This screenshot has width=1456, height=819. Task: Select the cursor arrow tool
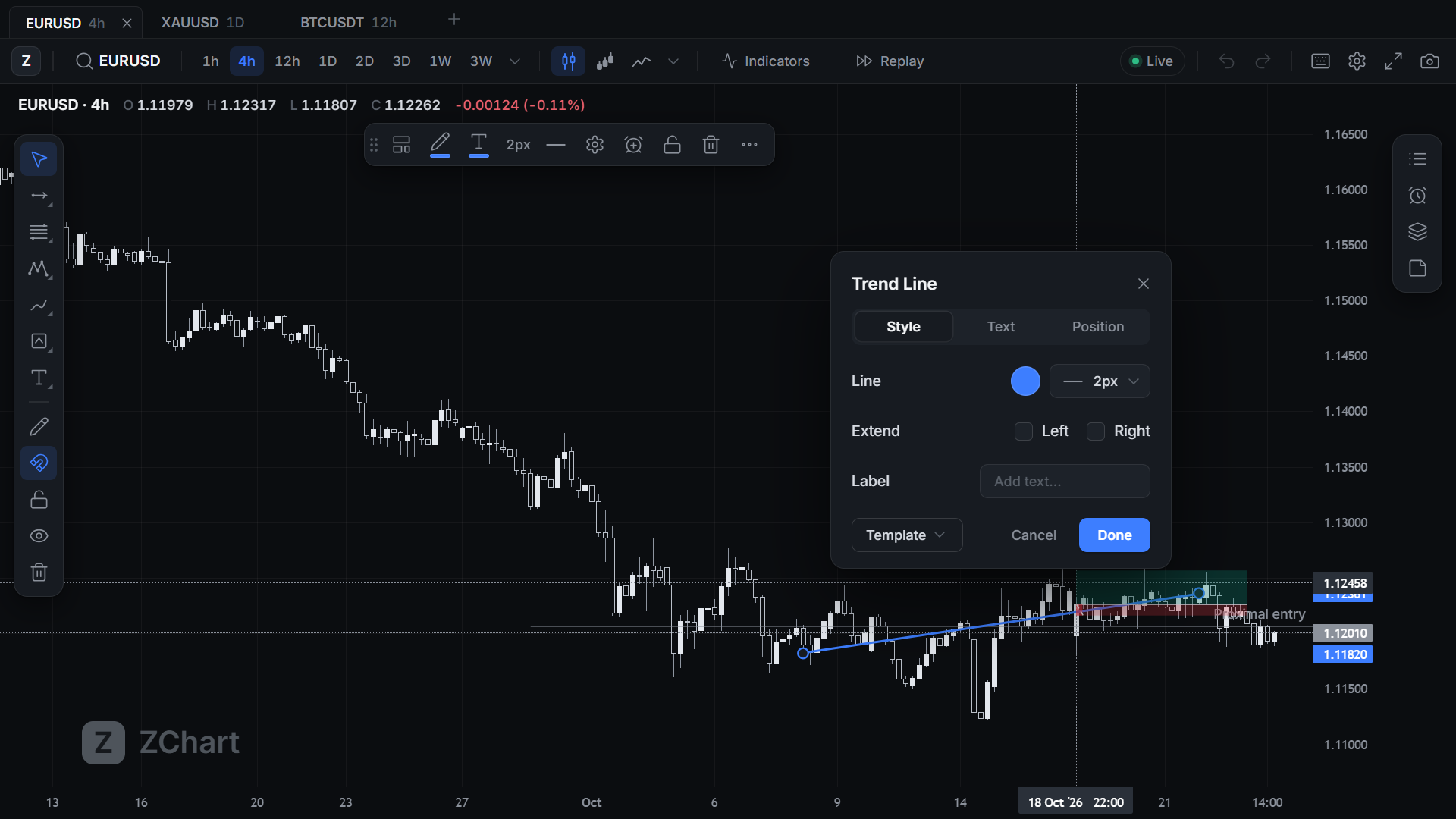coord(39,159)
